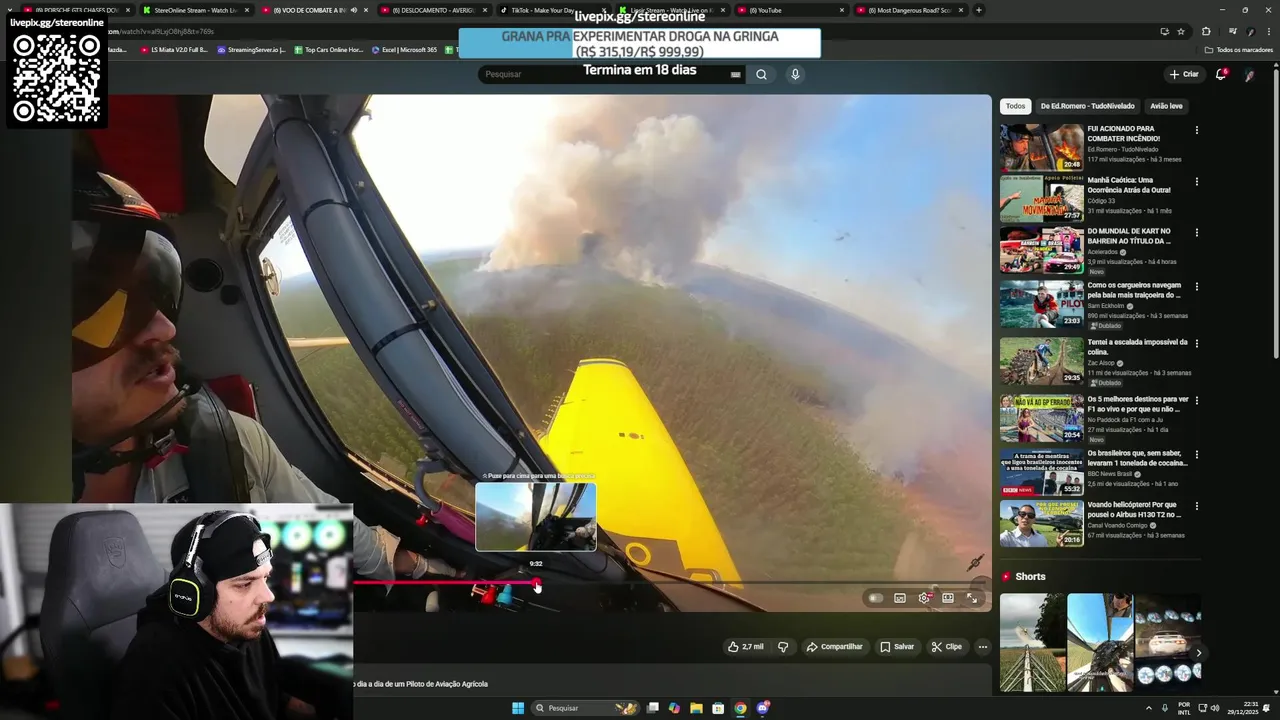Open options menu for Os 5 melhores destinos
The width and height of the screenshot is (1280, 720).
coord(1196,400)
